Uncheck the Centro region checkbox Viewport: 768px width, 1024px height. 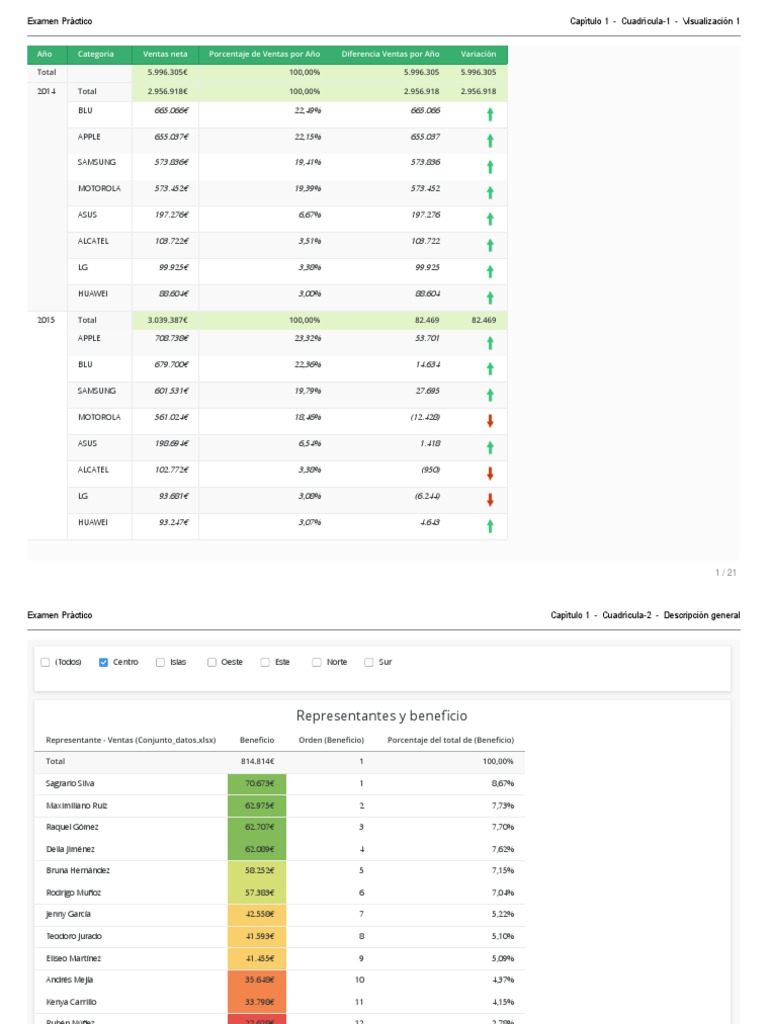pyautogui.click(x=104, y=662)
